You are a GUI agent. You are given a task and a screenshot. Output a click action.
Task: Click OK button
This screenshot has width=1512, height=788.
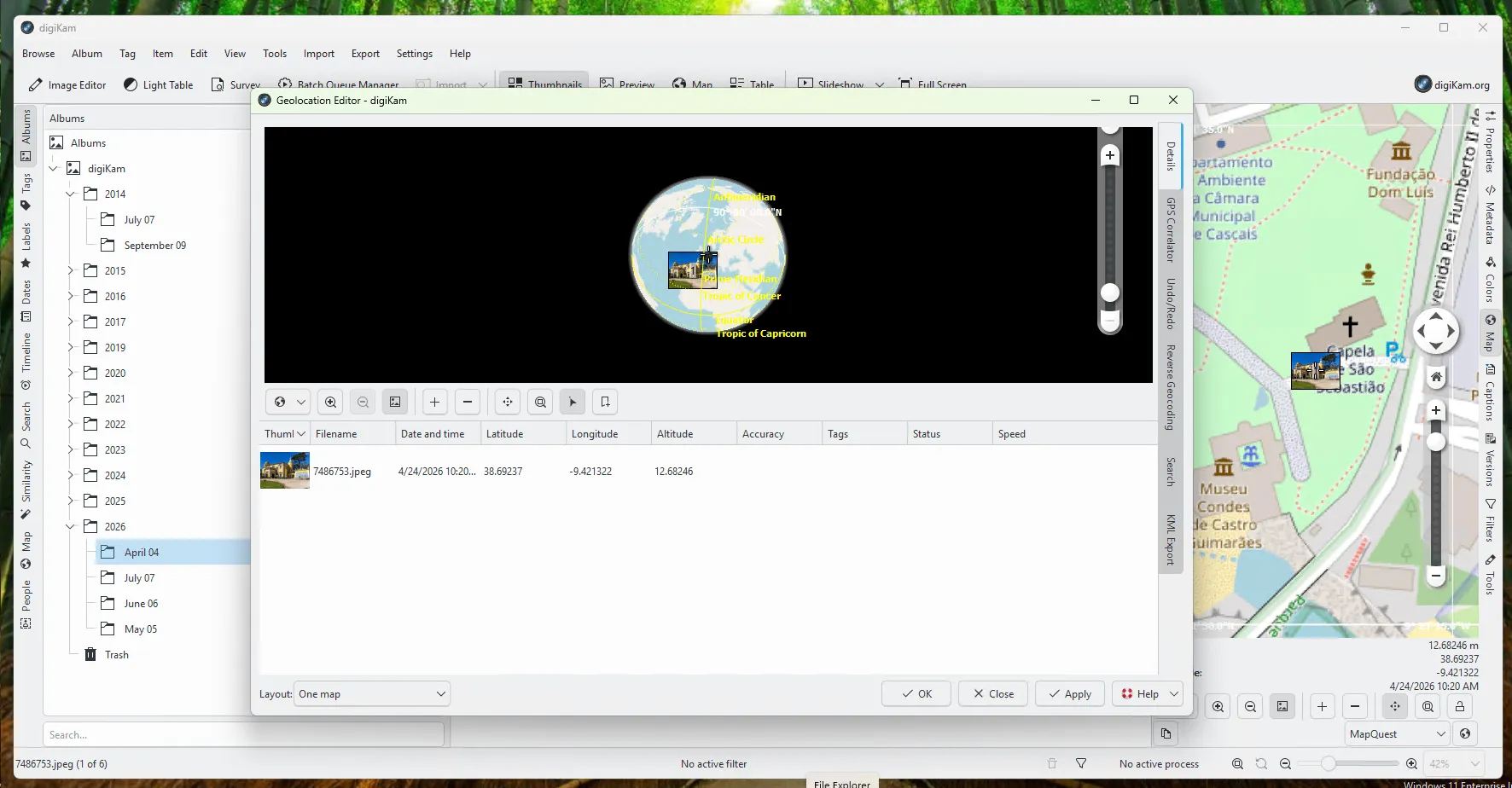click(x=916, y=694)
